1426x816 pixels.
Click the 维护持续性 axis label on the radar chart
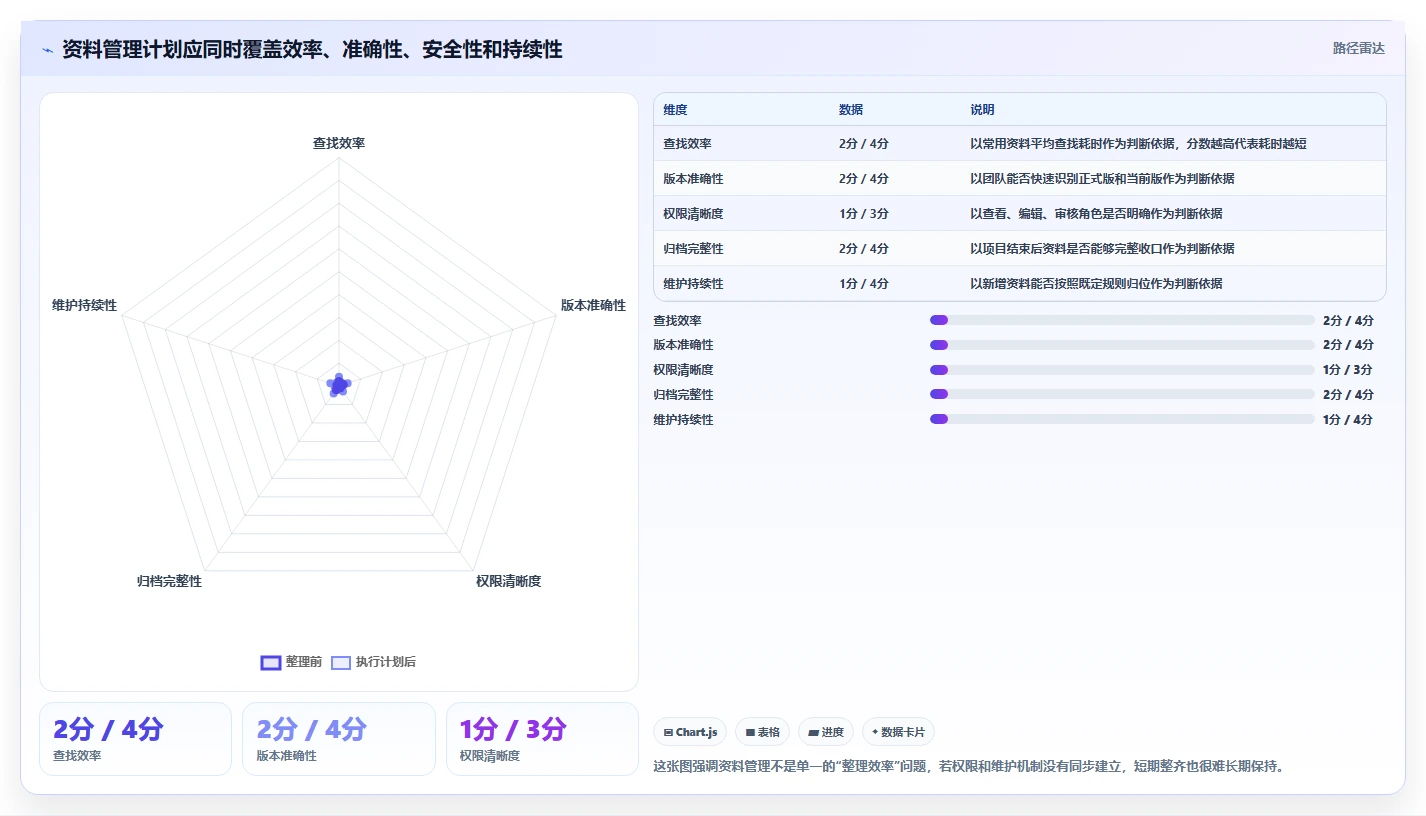pyautogui.click(x=85, y=305)
